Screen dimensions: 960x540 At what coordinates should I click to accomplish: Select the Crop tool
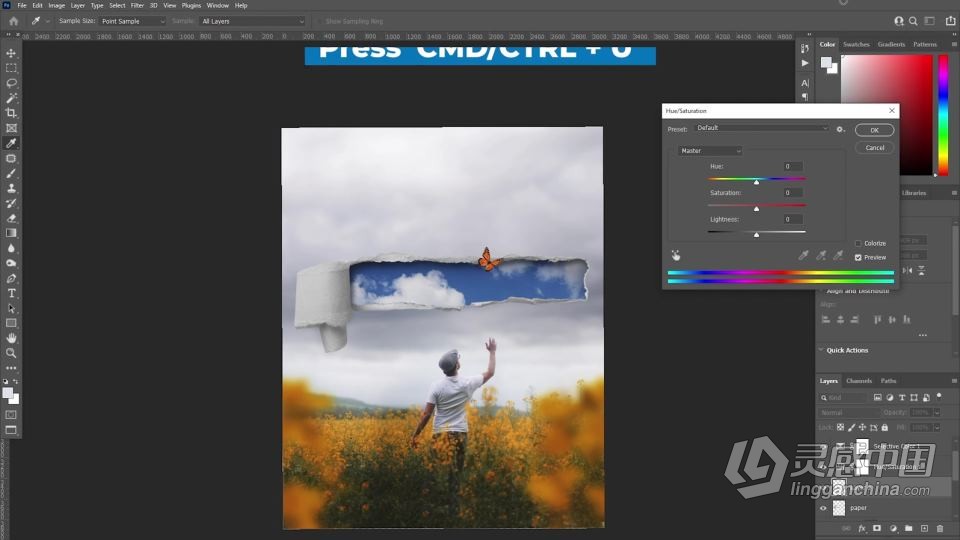(11, 113)
